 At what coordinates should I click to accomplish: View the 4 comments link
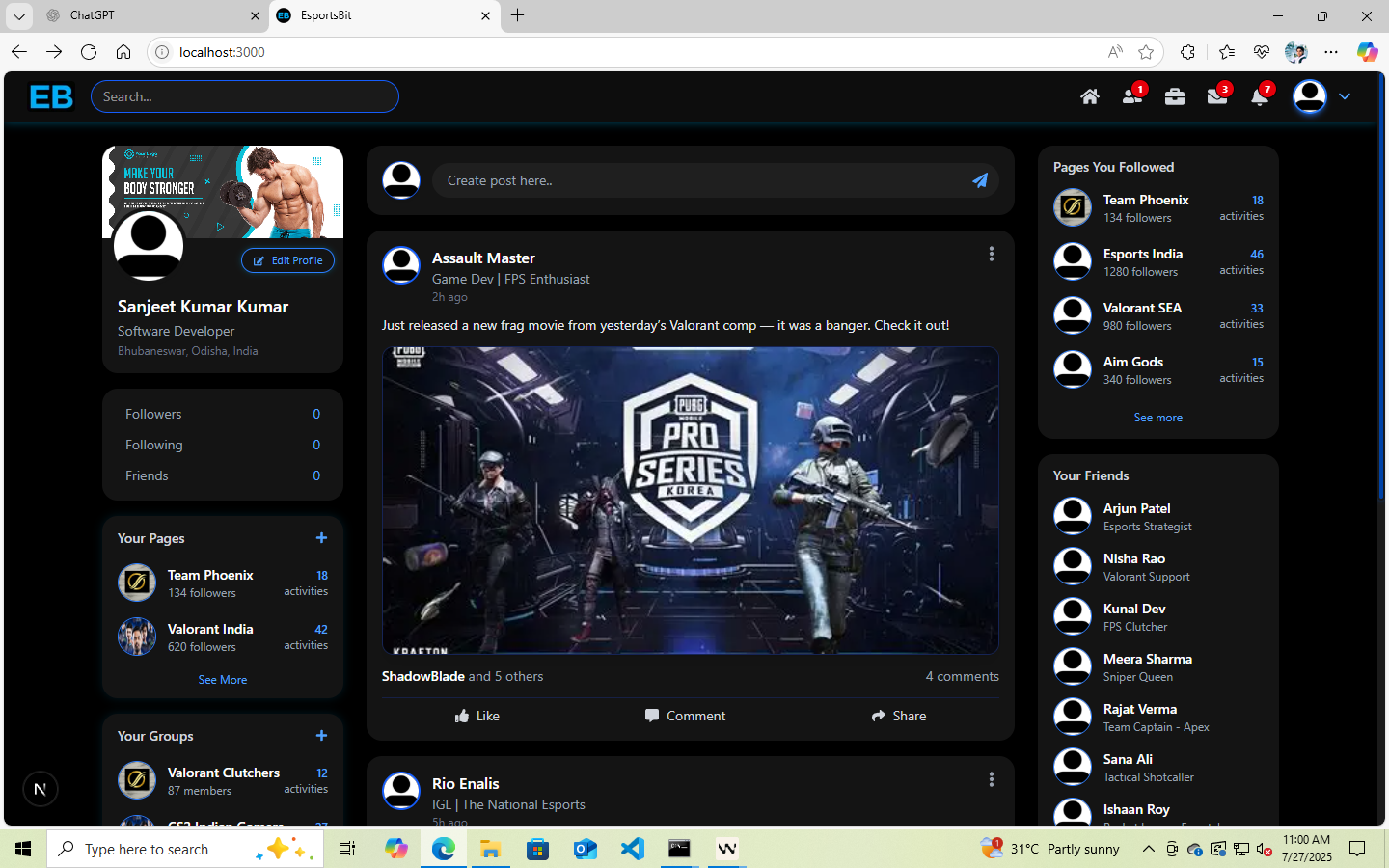point(963,676)
